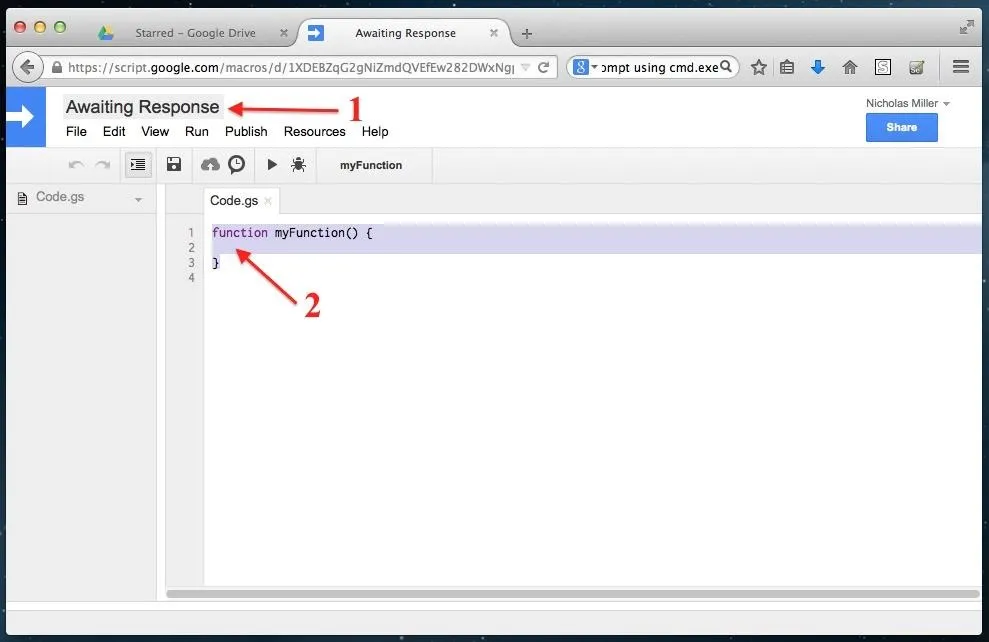Enter full screen with the corner arrows
The width and height of the screenshot is (989, 642).
966,27
